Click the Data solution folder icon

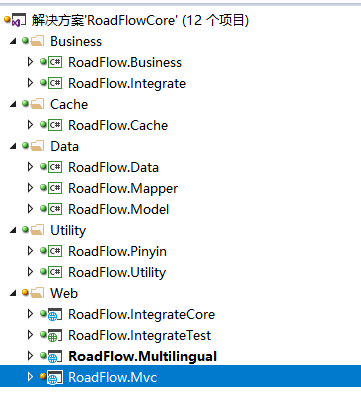pos(37,146)
